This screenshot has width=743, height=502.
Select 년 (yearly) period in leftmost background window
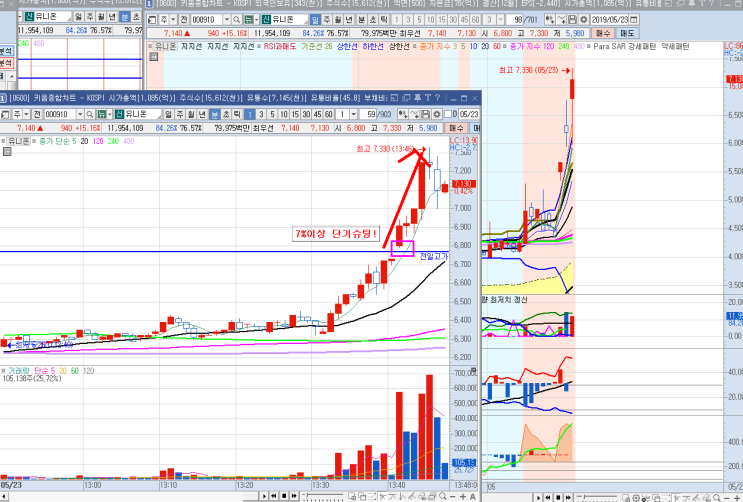(x=112, y=17)
